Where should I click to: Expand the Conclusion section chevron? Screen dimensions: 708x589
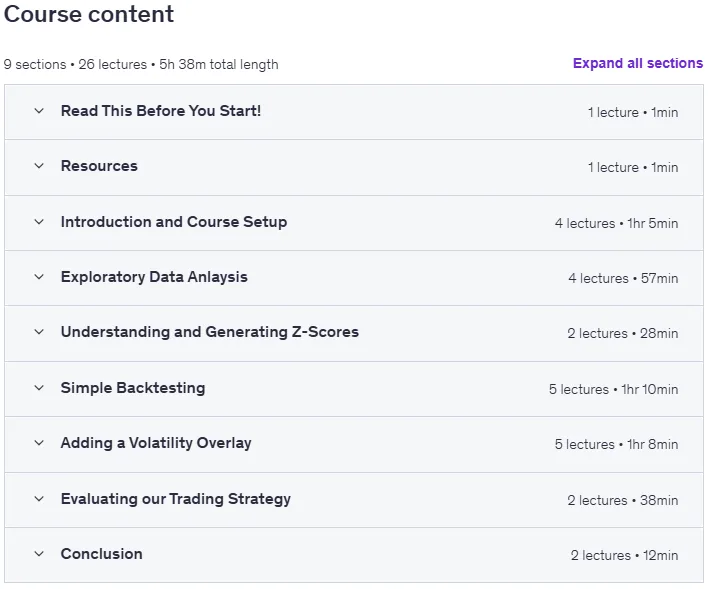(x=39, y=554)
